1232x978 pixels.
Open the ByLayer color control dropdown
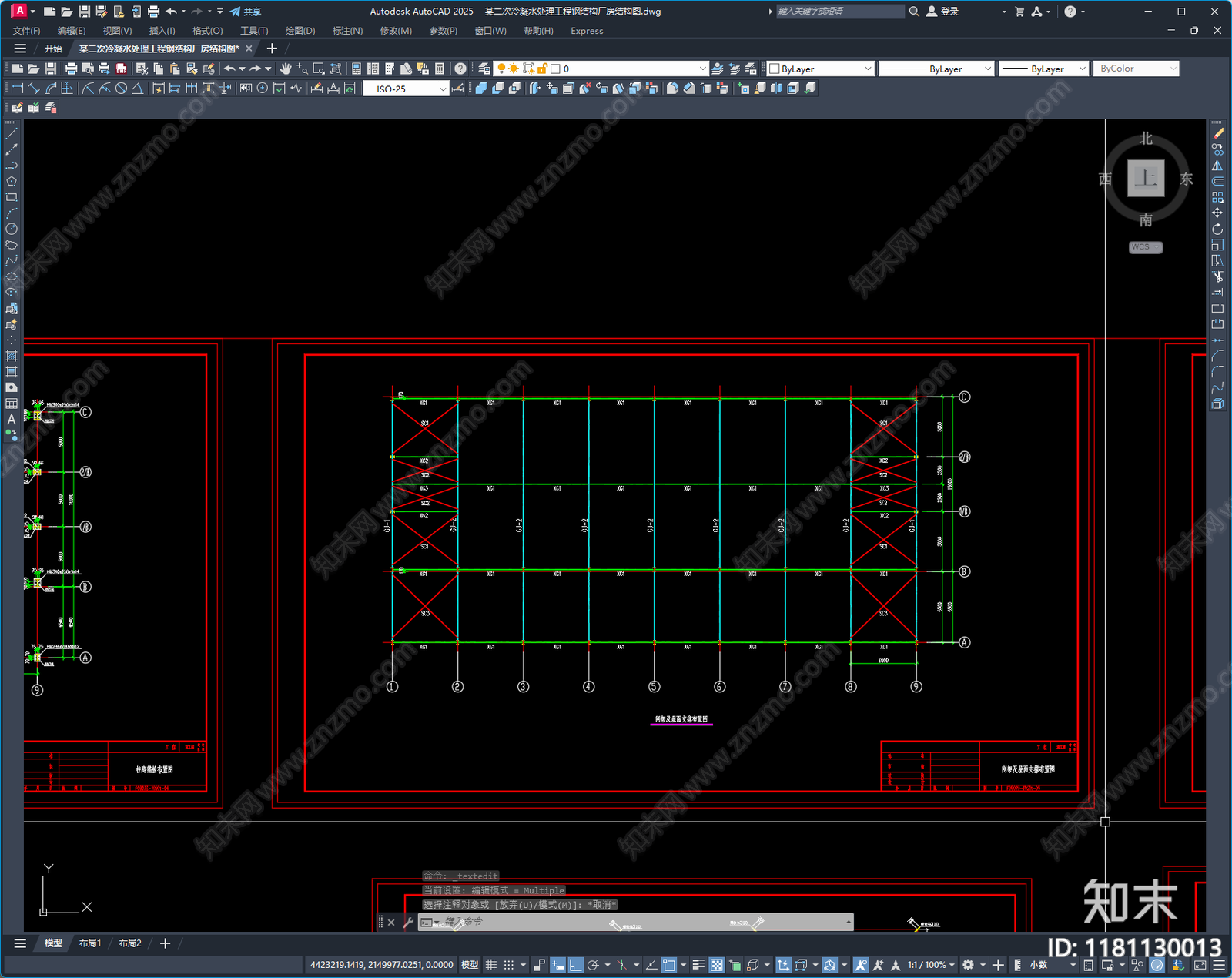coord(821,69)
